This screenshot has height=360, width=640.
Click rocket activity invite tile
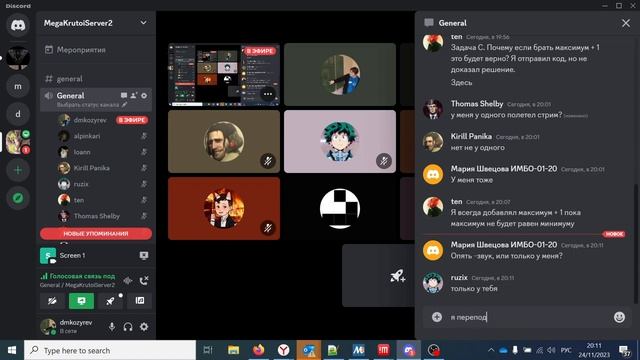click(x=378, y=276)
